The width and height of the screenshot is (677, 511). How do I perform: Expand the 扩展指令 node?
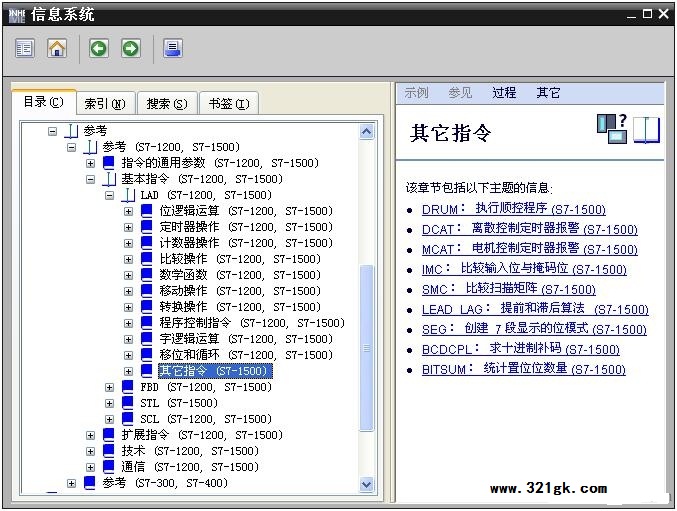tap(90, 435)
